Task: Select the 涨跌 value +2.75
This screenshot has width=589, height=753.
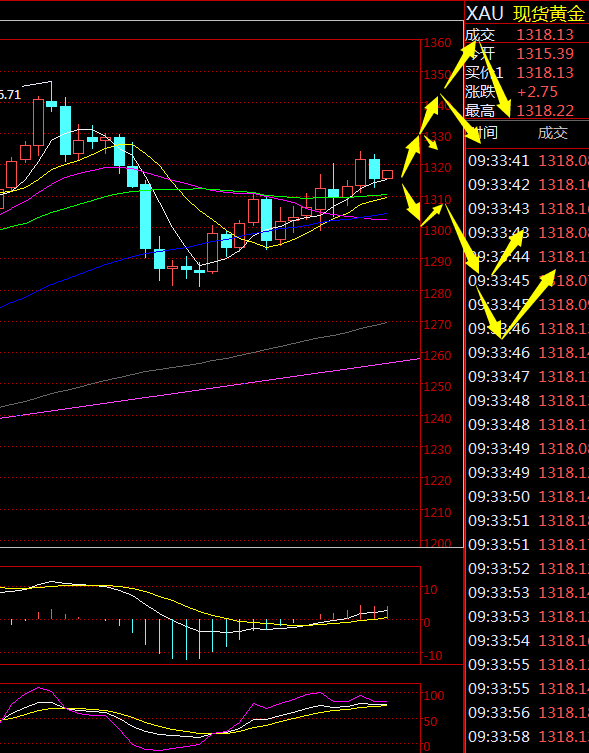Action: point(537,92)
